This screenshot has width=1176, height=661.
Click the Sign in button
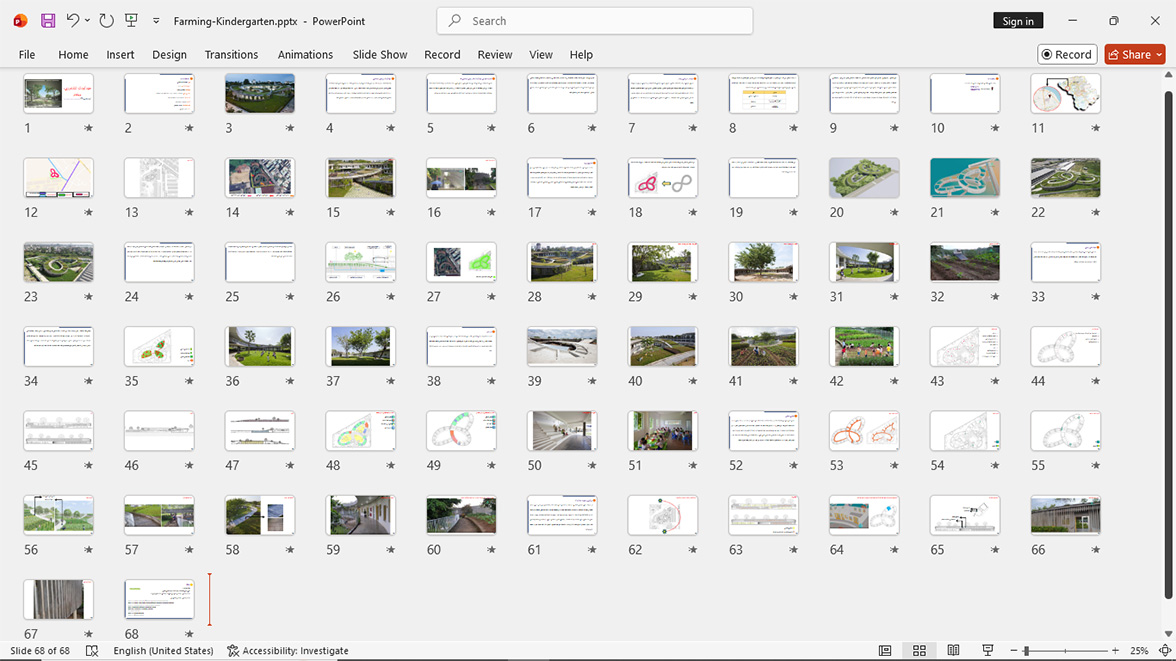tap(1018, 21)
